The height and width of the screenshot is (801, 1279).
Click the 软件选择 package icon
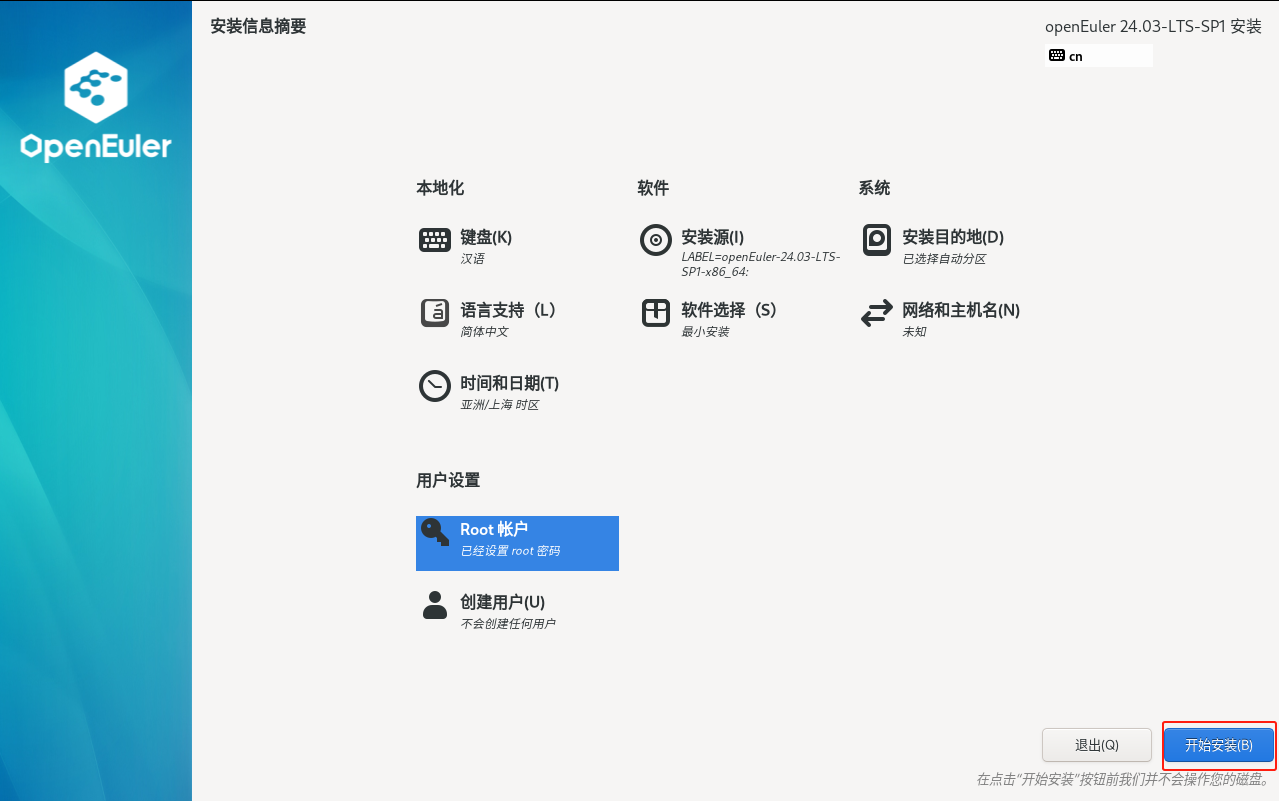656,313
